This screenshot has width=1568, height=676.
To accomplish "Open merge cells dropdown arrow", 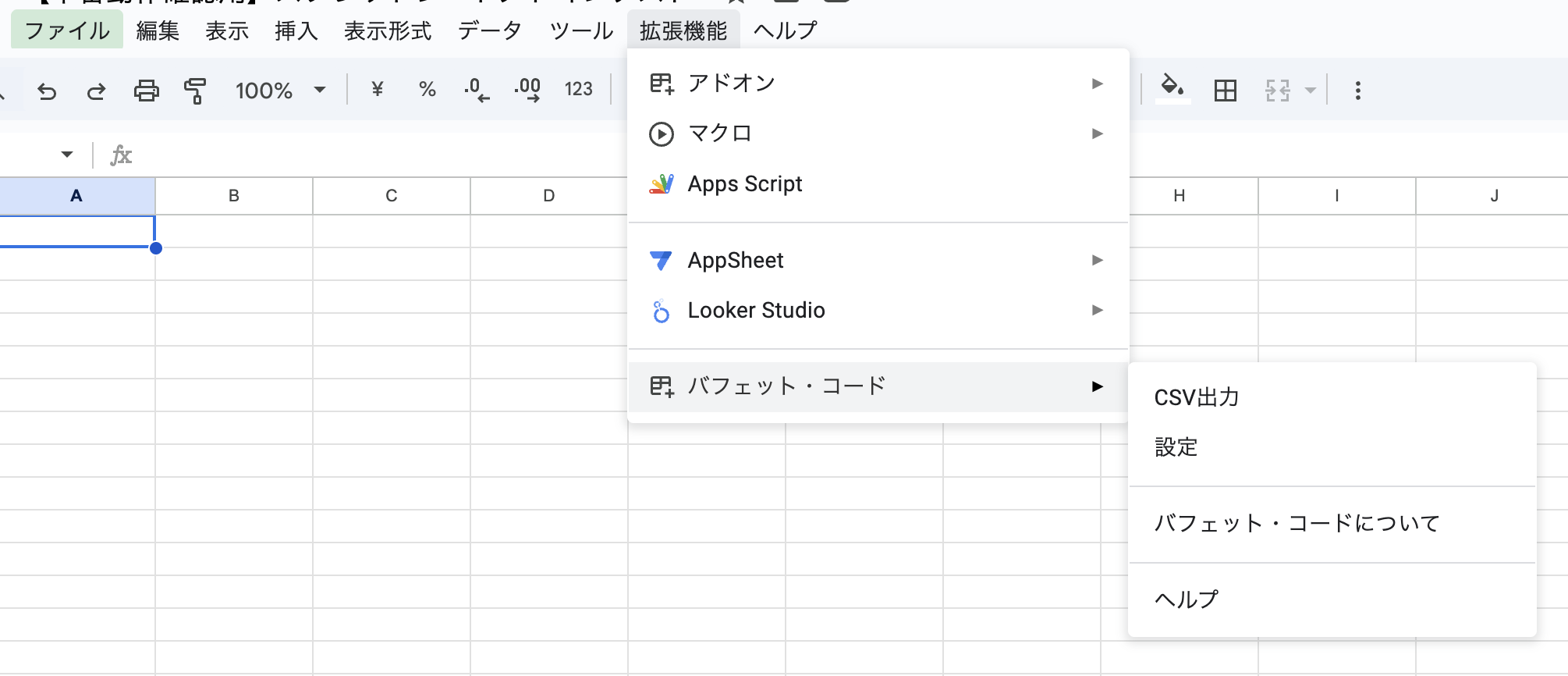I will coord(1311,91).
